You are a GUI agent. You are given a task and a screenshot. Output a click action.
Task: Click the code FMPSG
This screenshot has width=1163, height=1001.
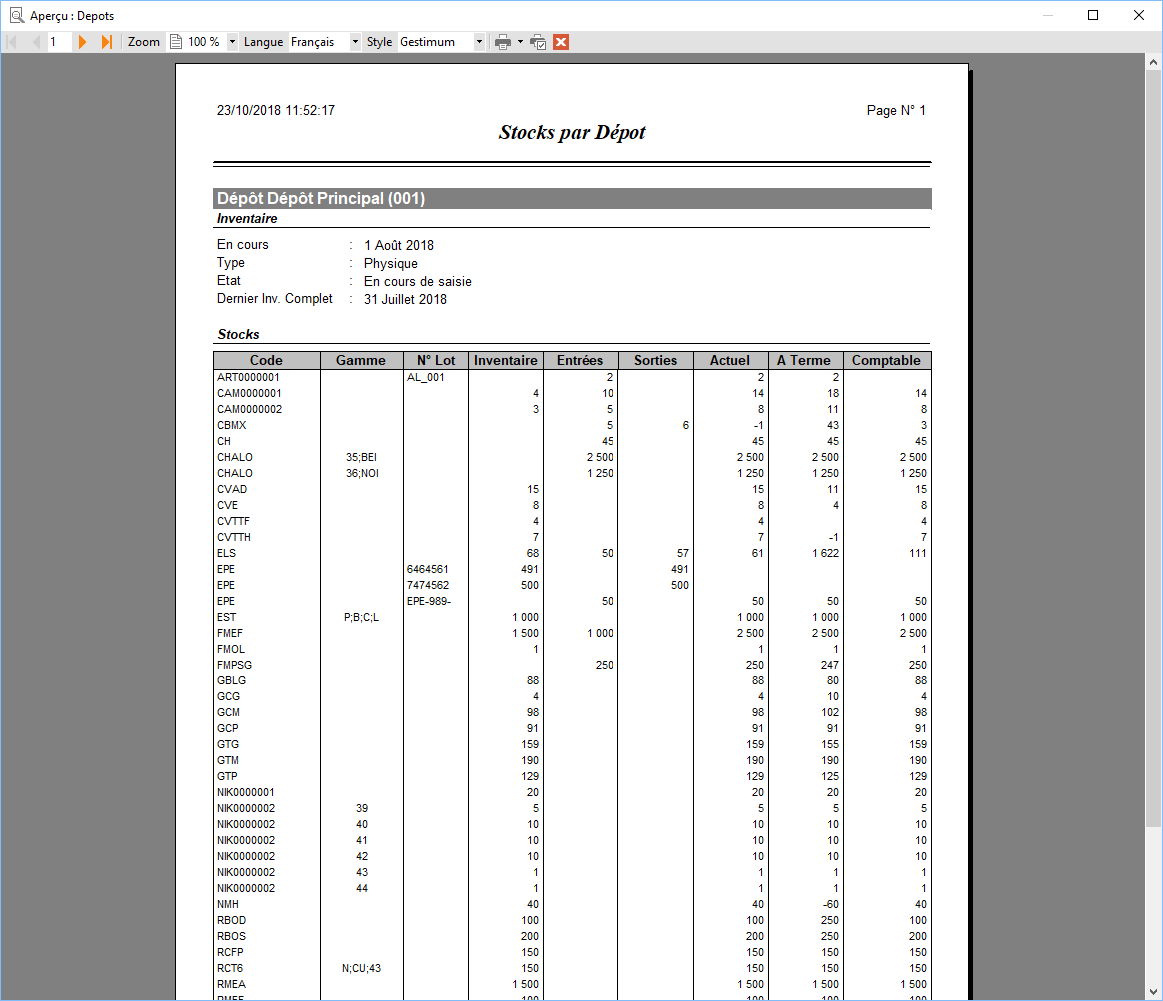pos(234,665)
